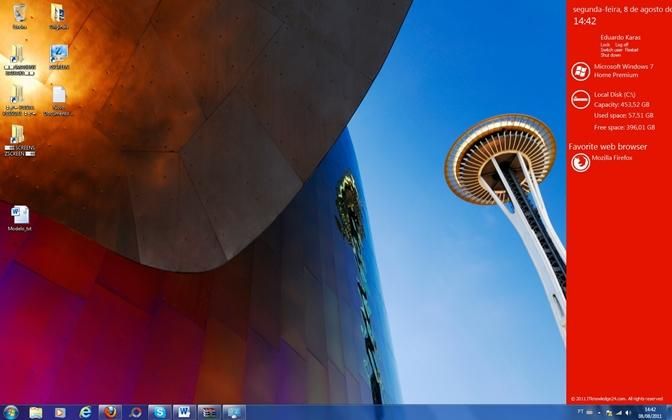
Task: Open Skype from the taskbar
Action: 159,412
